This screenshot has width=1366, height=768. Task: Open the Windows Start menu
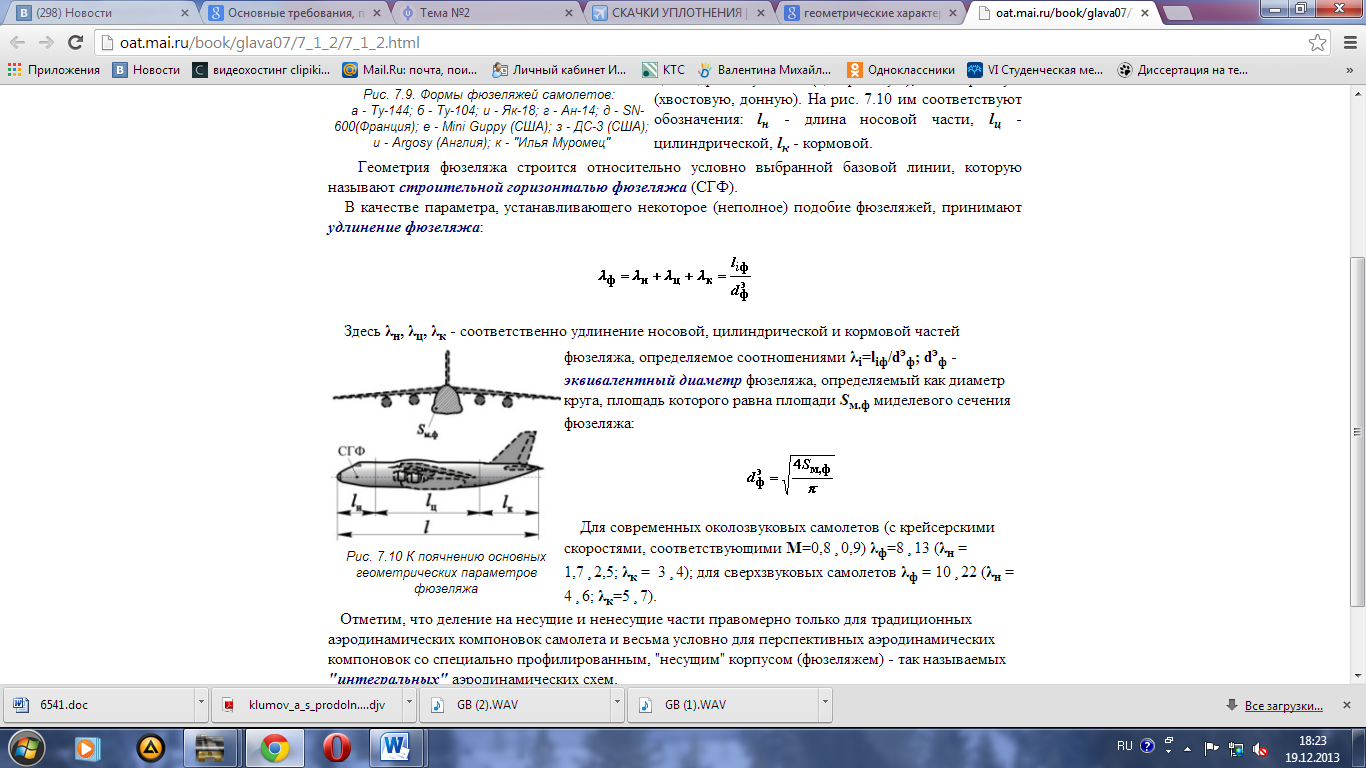tap(26, 746)
